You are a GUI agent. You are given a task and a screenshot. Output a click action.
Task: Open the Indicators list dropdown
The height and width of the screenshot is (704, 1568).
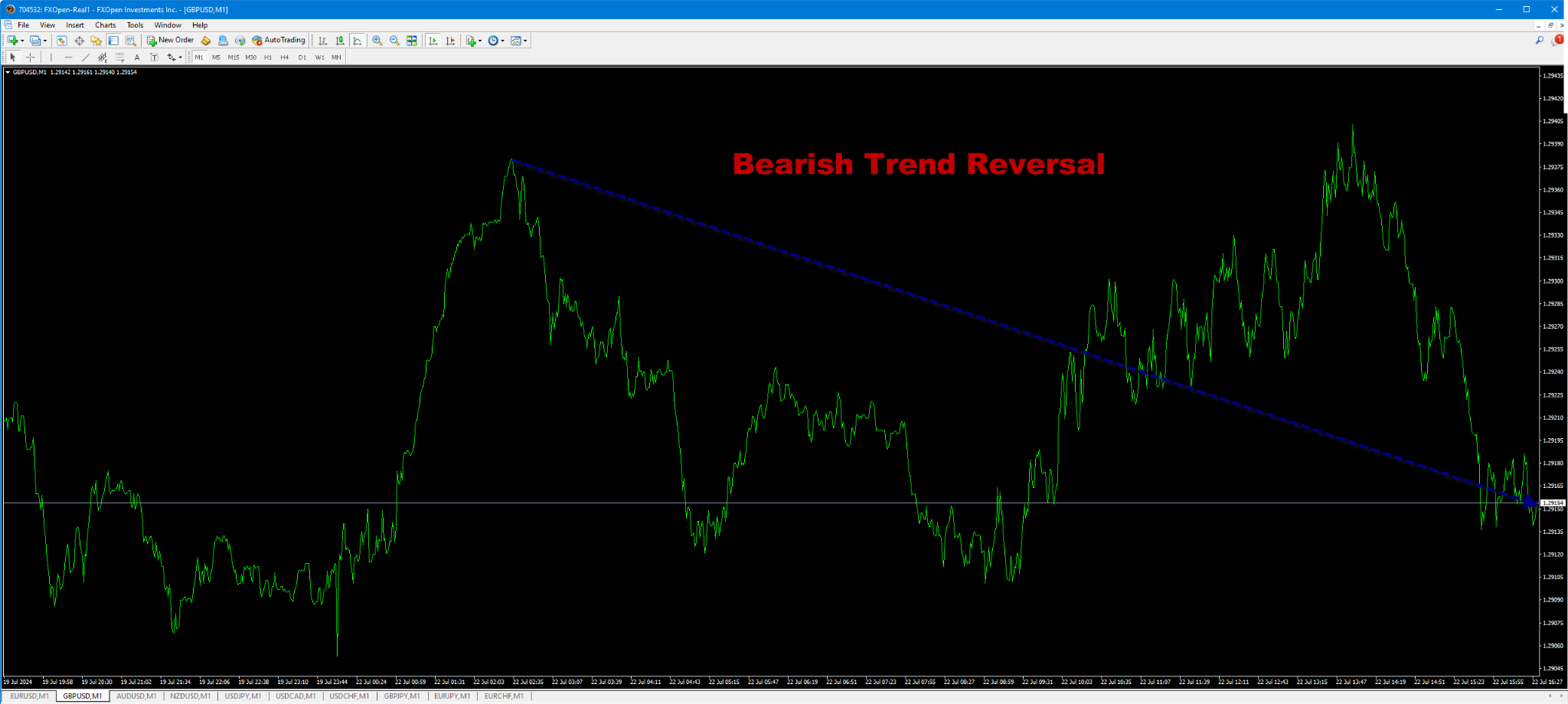point(480,41)
